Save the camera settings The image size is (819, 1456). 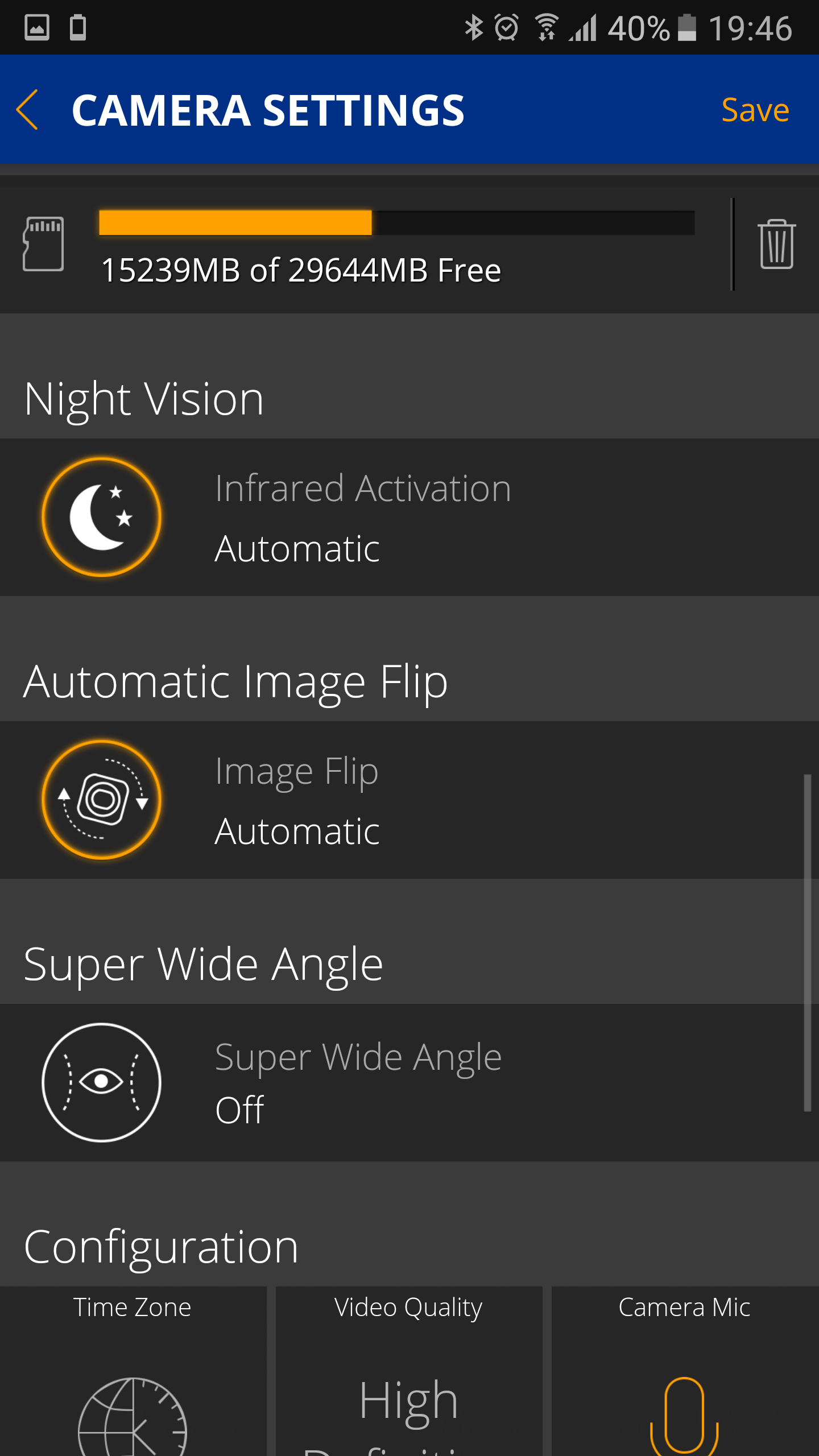pyautogui.click(x=755, y=110)
